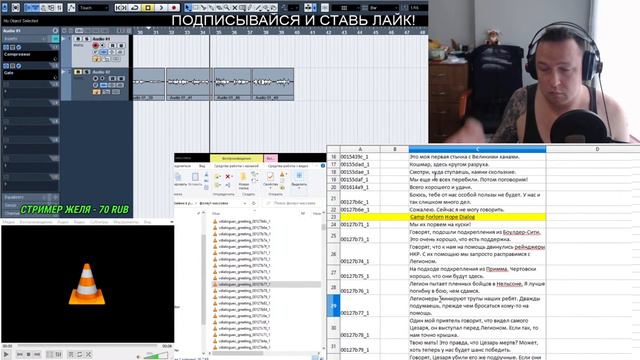640x360 pixels.
Task: Click Cubase transport stop button (yellow)
Action: (x=148, y=7)
